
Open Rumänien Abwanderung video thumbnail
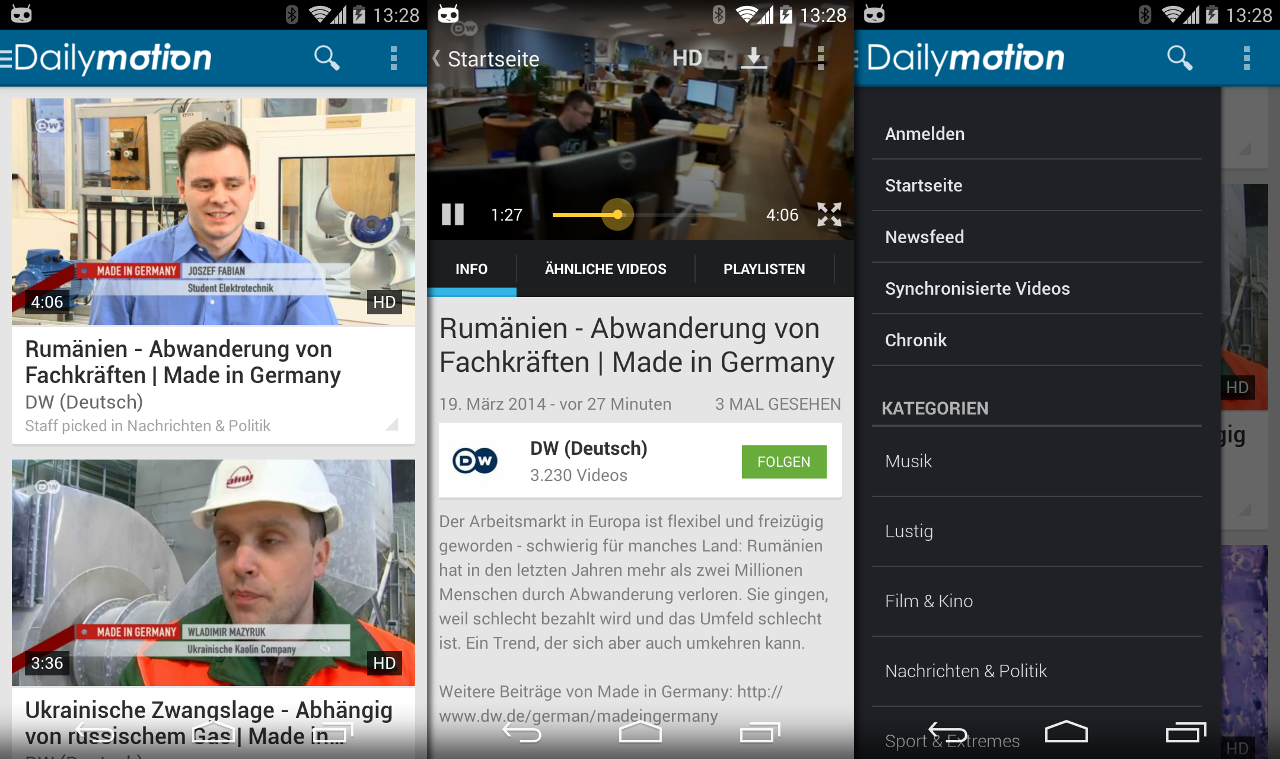(213, 211)
